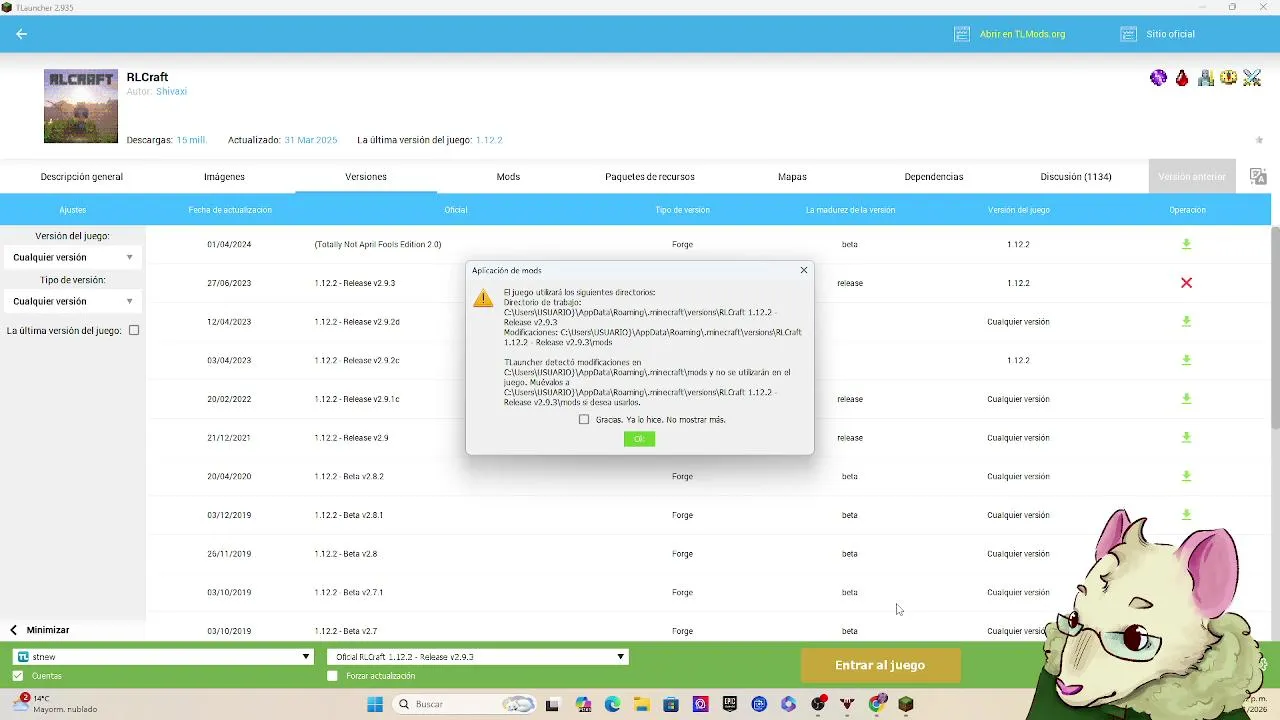Screen dimensions: 1280x720
Task: Open Epic Games Launcher from taskbar
Action: [730, 704]
